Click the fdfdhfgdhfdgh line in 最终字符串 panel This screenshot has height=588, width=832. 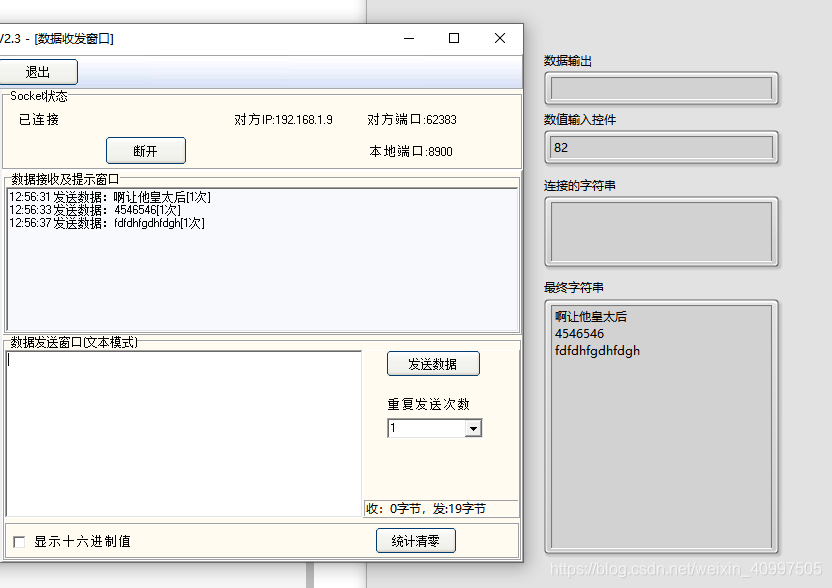pos(597,351)
